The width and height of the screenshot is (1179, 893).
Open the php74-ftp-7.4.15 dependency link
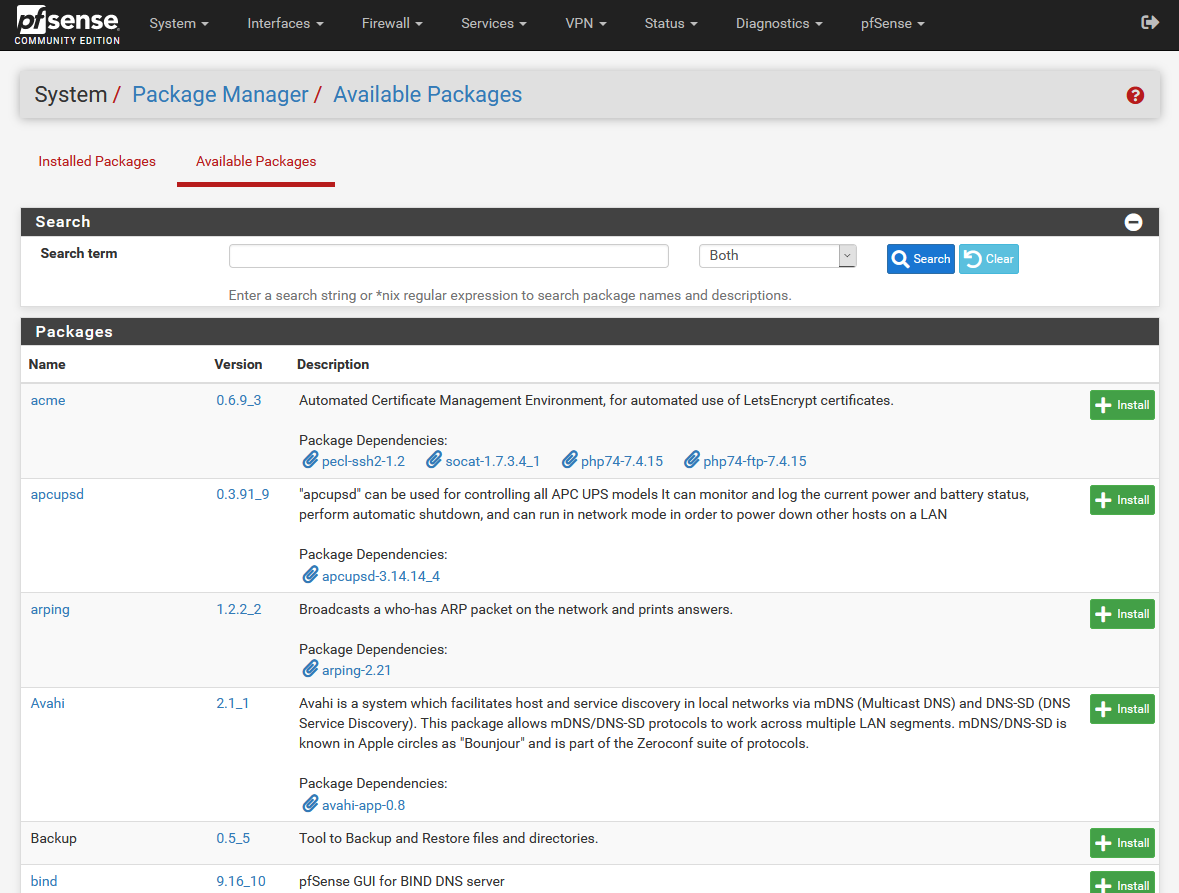click(x=755, y=462)
